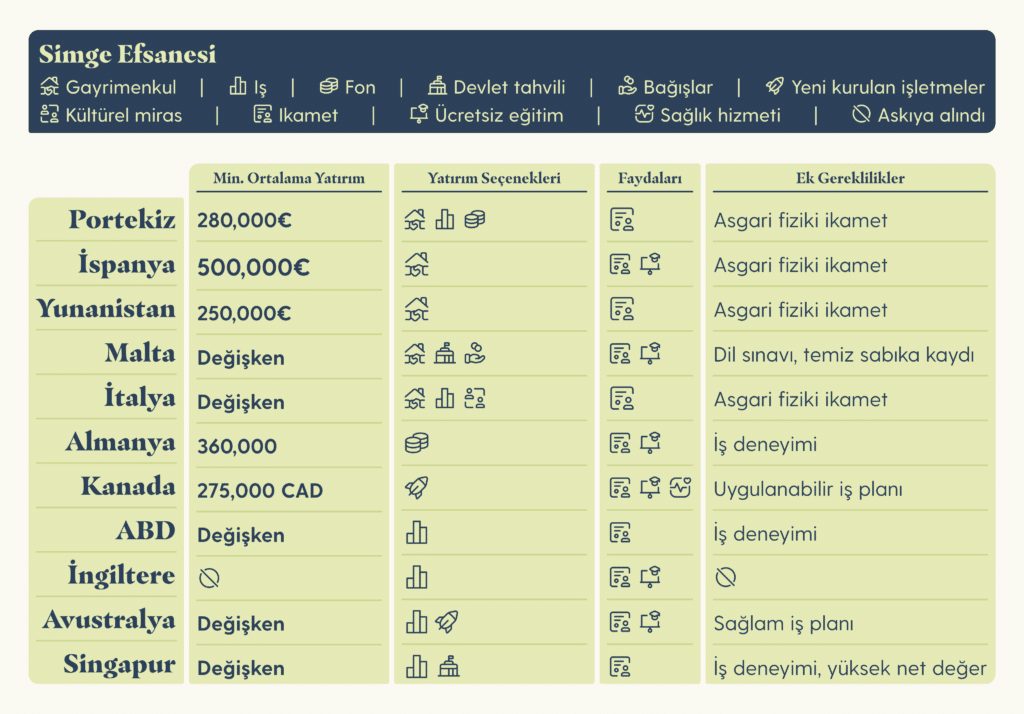Click the Kültürel miras icon in the legend
1024x714 pixels.
[x=50, y=115]
